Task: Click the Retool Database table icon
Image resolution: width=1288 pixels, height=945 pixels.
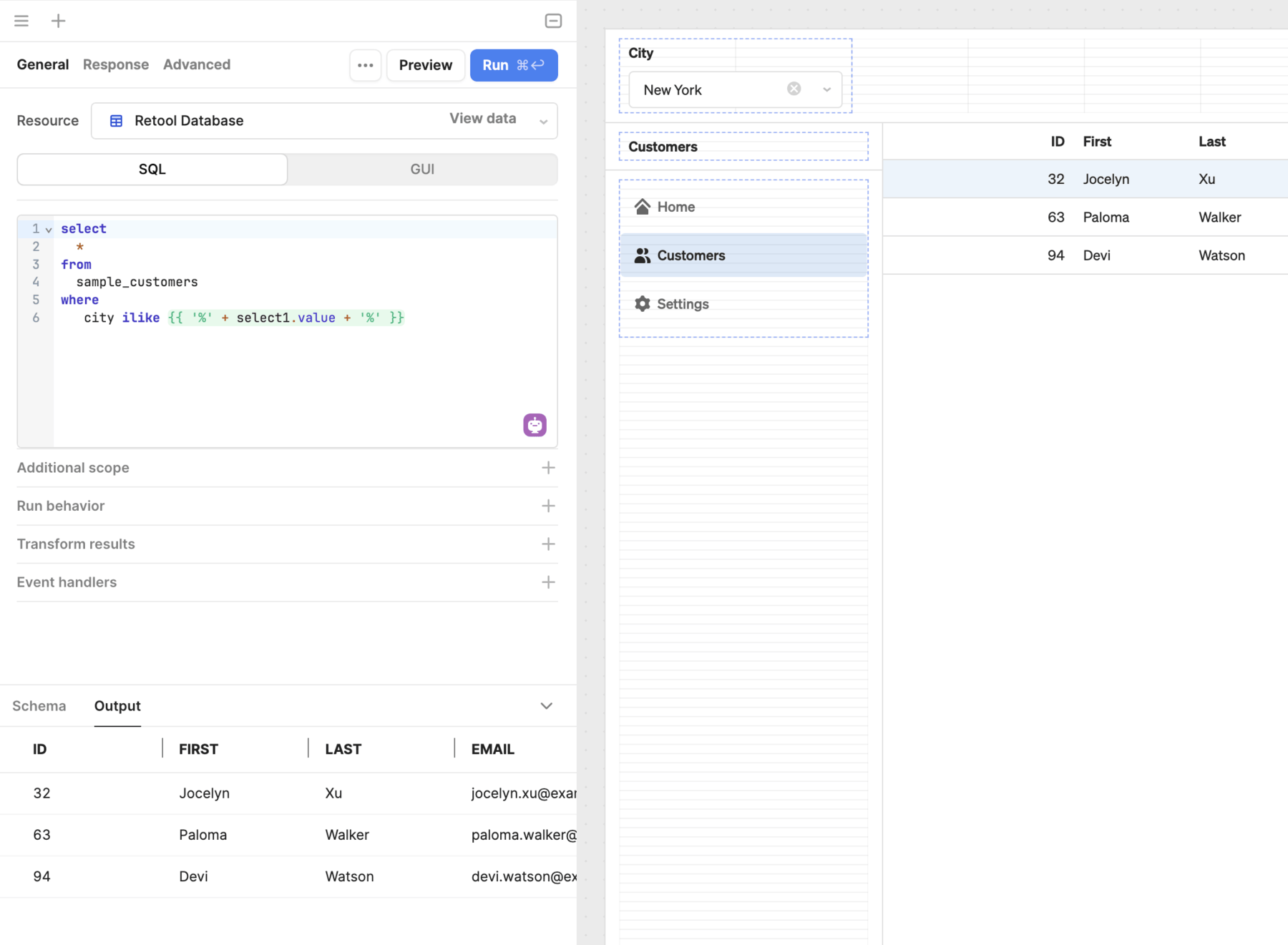Action: (x=116, y=121)
